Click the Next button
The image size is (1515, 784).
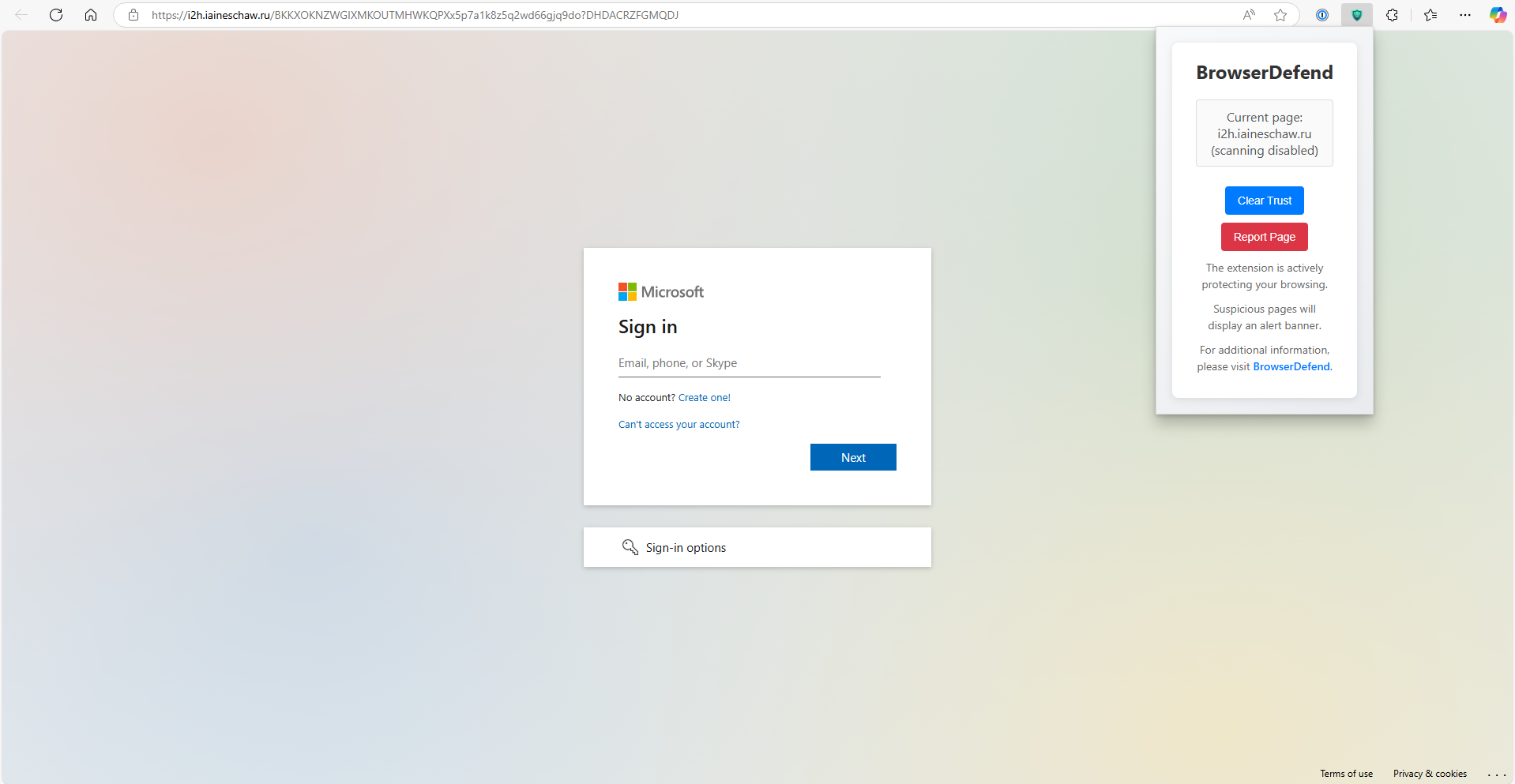(853, 457)
